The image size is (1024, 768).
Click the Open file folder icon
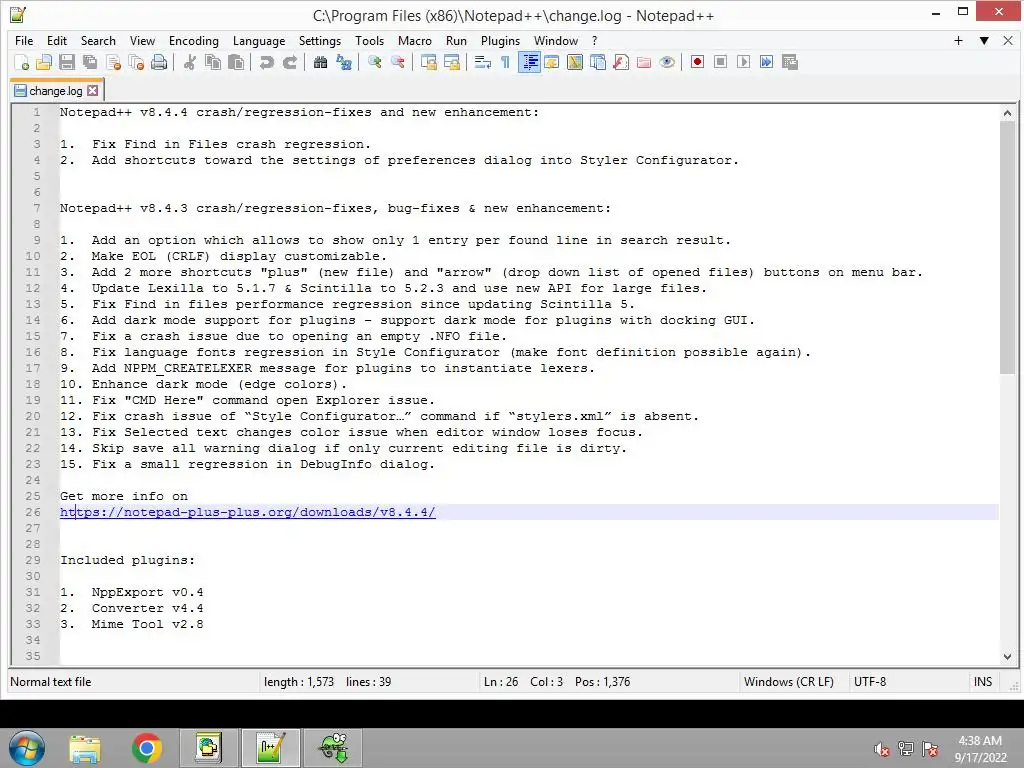(44, 62)
